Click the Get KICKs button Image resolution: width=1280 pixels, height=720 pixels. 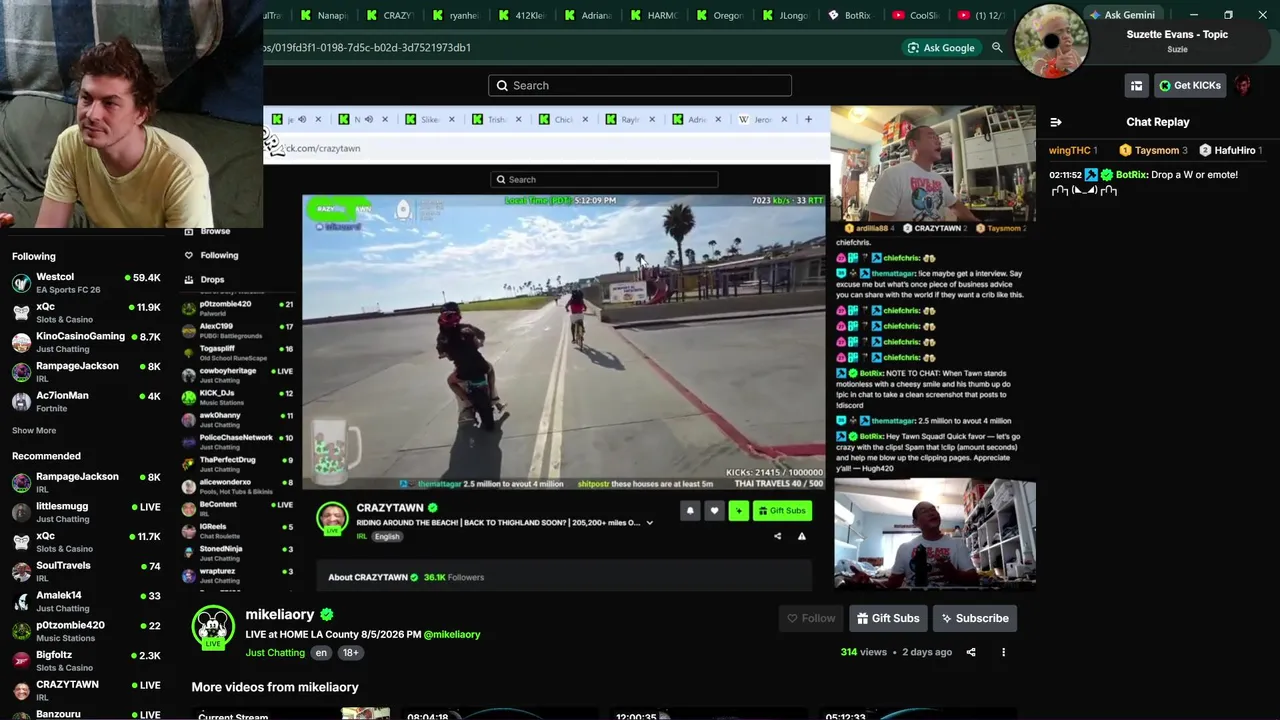tap(1190, 86)
